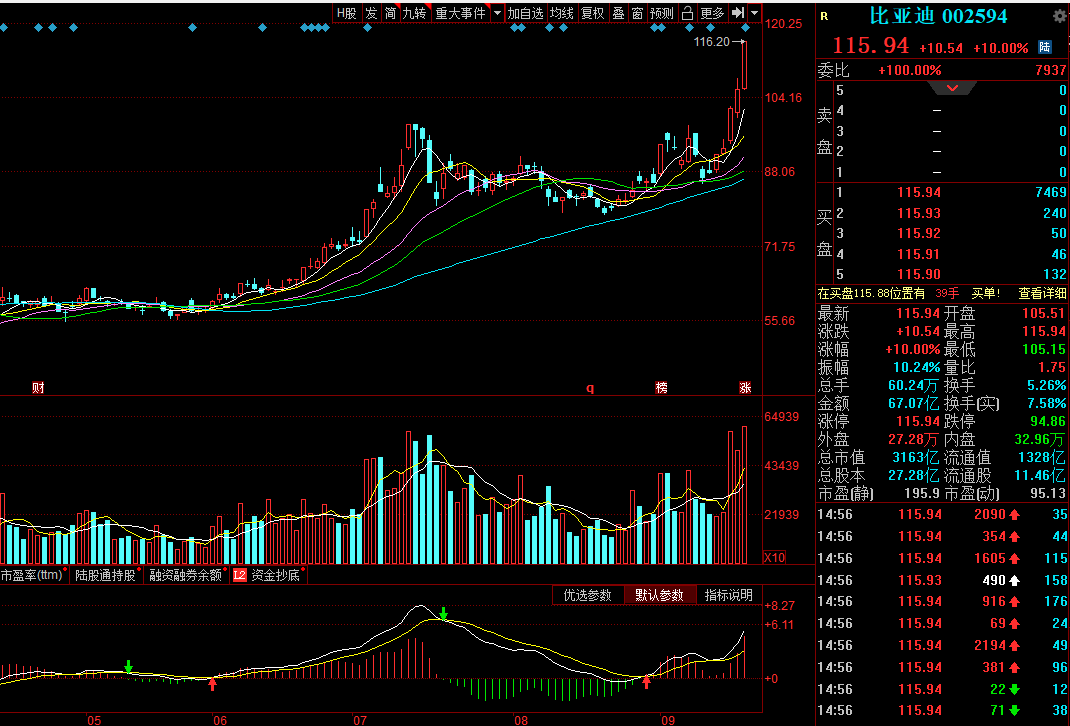
Task: Click the q marker on the chart
Action: pyautogui.click(x=590, y=388)
